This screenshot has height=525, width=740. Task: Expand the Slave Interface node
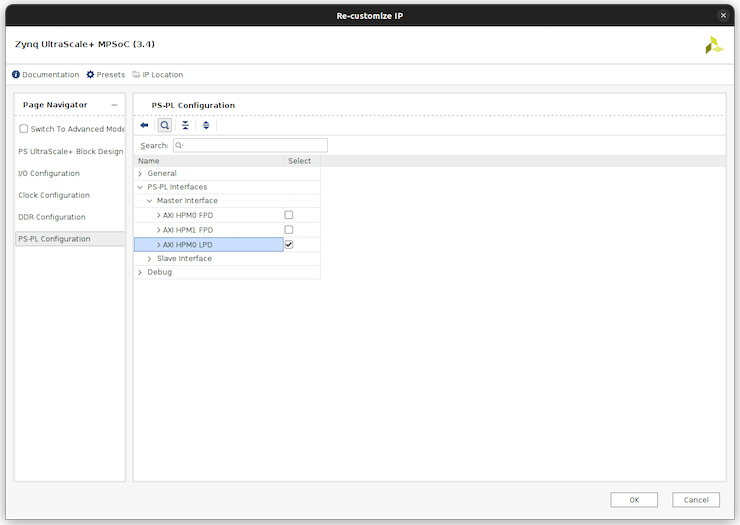coord(150,259)
